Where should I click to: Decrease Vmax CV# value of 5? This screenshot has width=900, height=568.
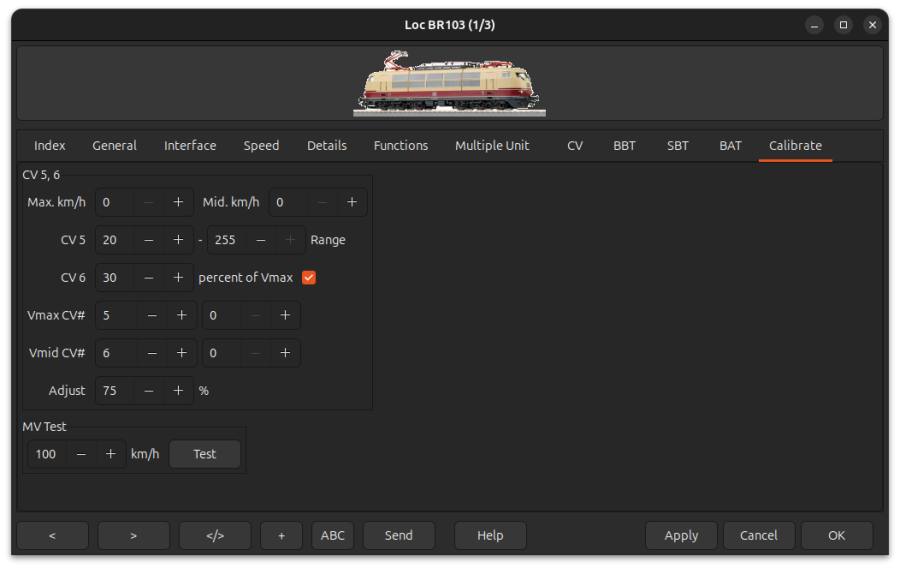coord(152,316)
